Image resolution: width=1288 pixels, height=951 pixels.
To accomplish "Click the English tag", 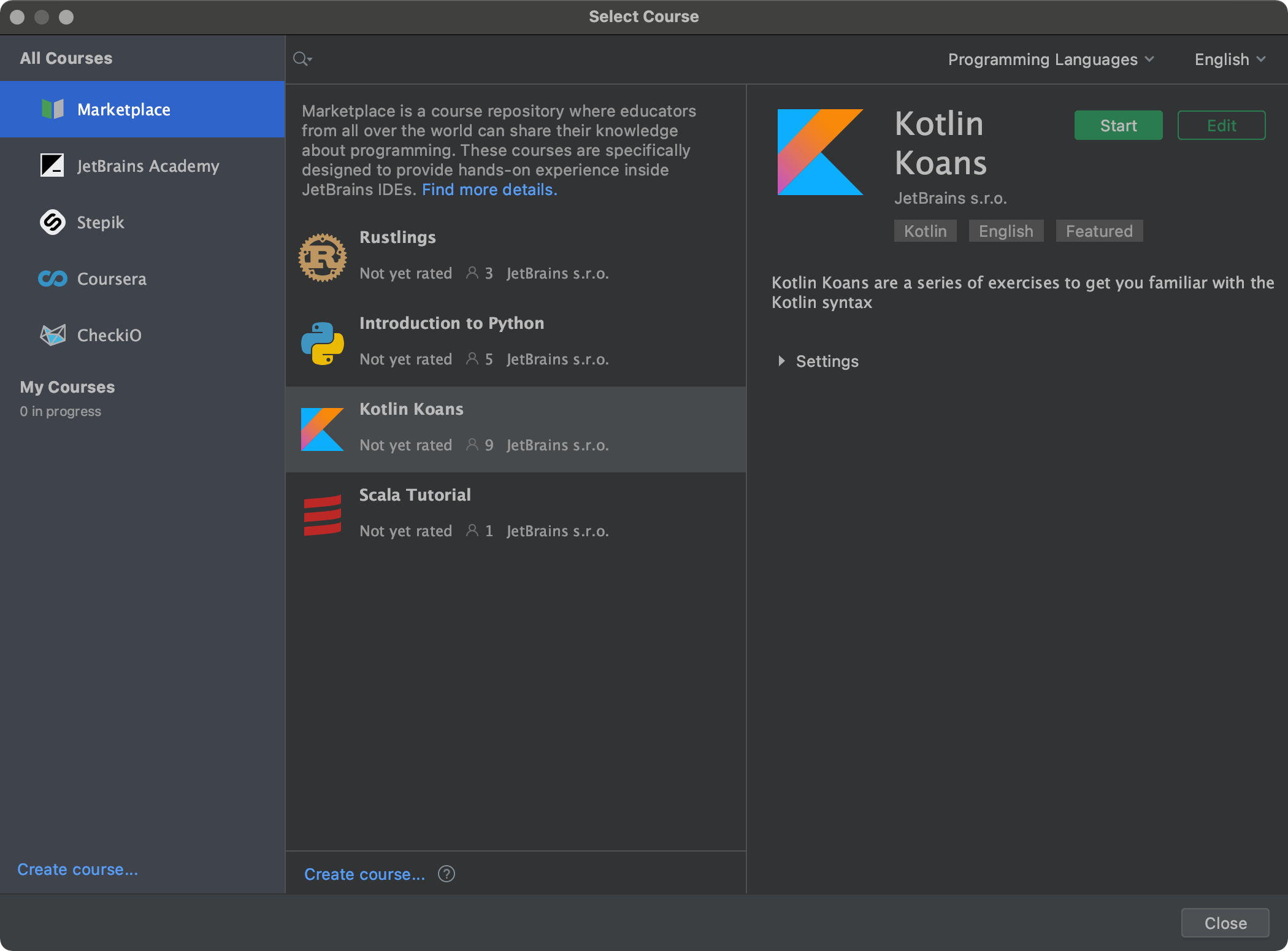I will click(1006, 231).
